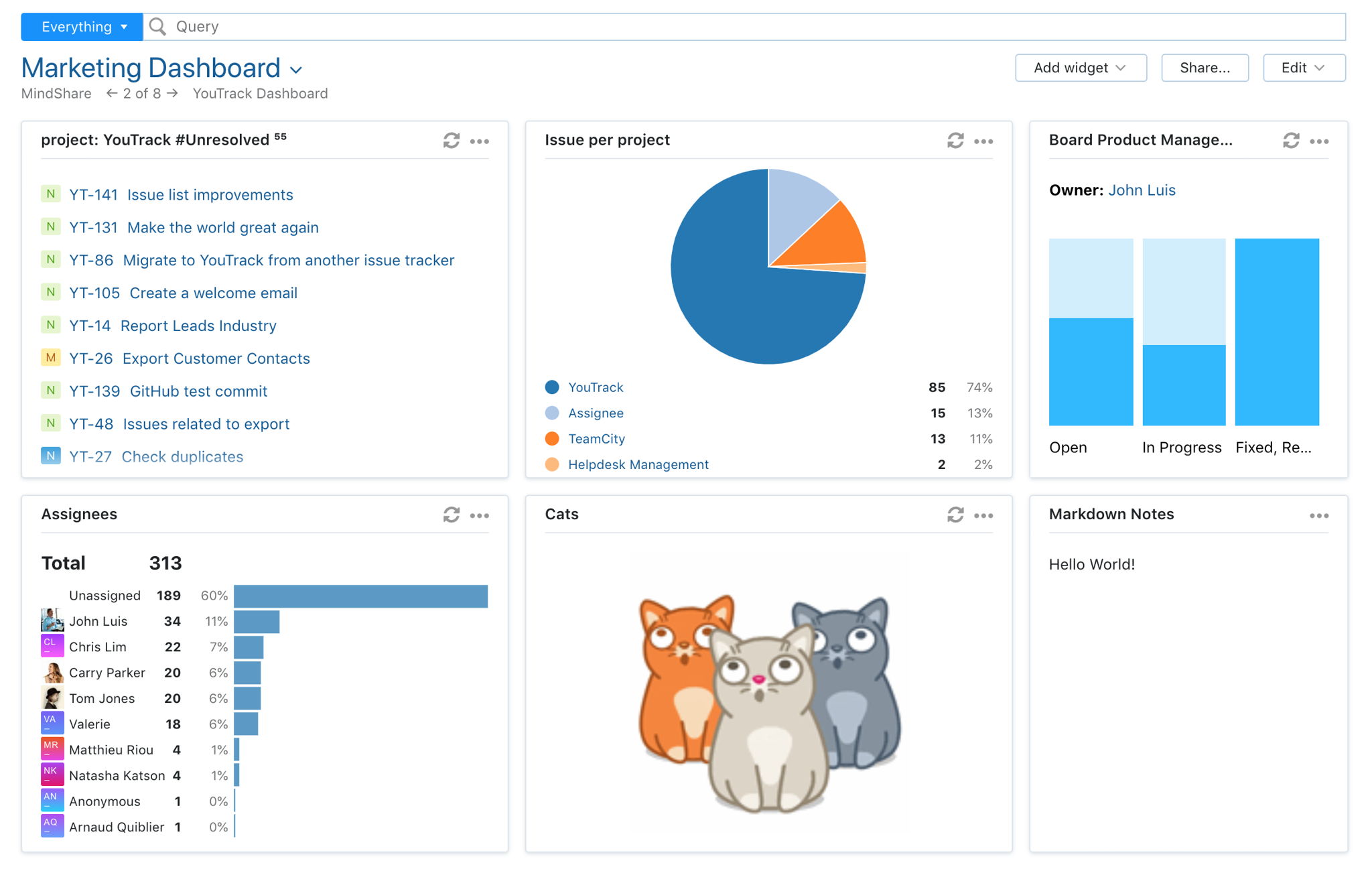Image resolution: width=1372 pixels, height=869 pixels.
Task: Open options menu of Issue per project widget
Action: [983, 141]
